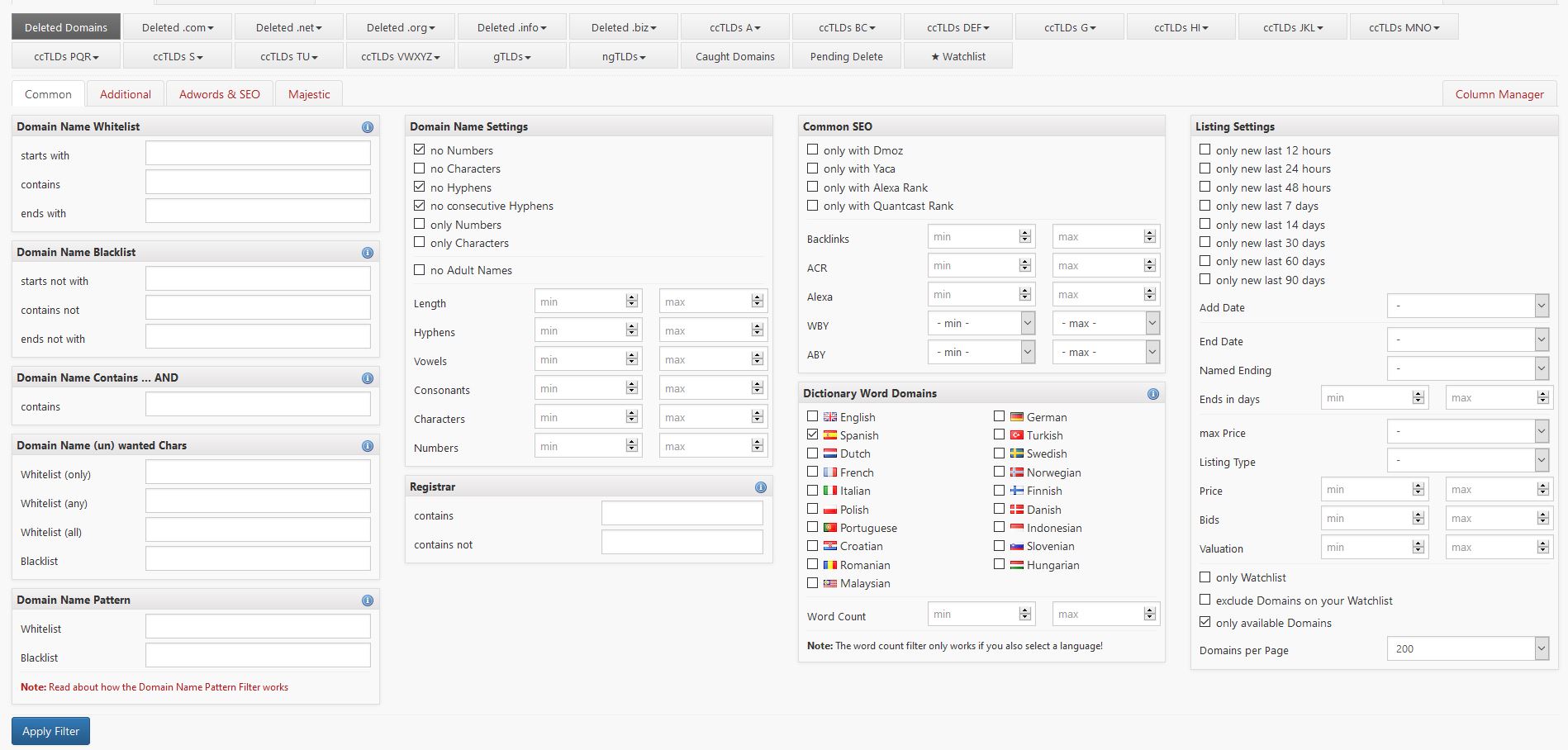The width and height of the screenshot is (1568, 750).
Task: Expand the ccTLDs G menu
Action: coord(1070,27)
